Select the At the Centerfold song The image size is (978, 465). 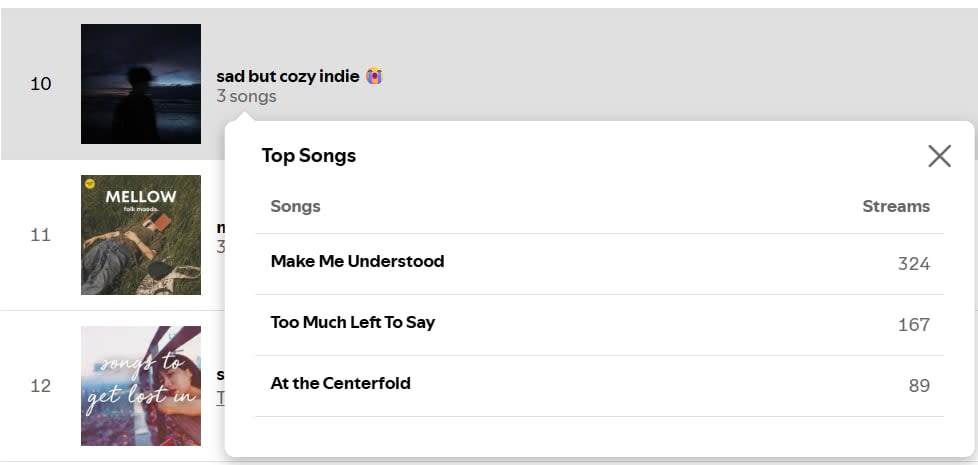pos(340,384)
